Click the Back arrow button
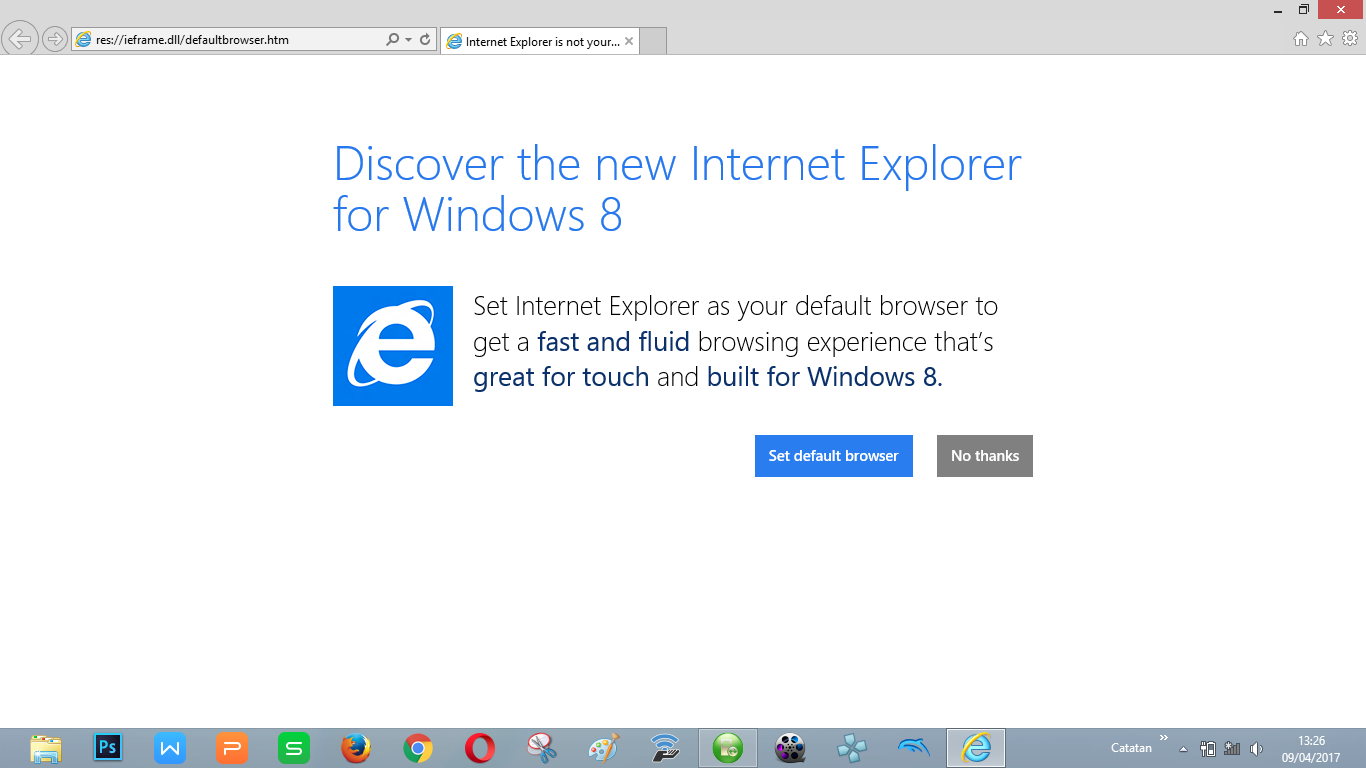This screenshot has width=1366, height=768. coord(20,39)
